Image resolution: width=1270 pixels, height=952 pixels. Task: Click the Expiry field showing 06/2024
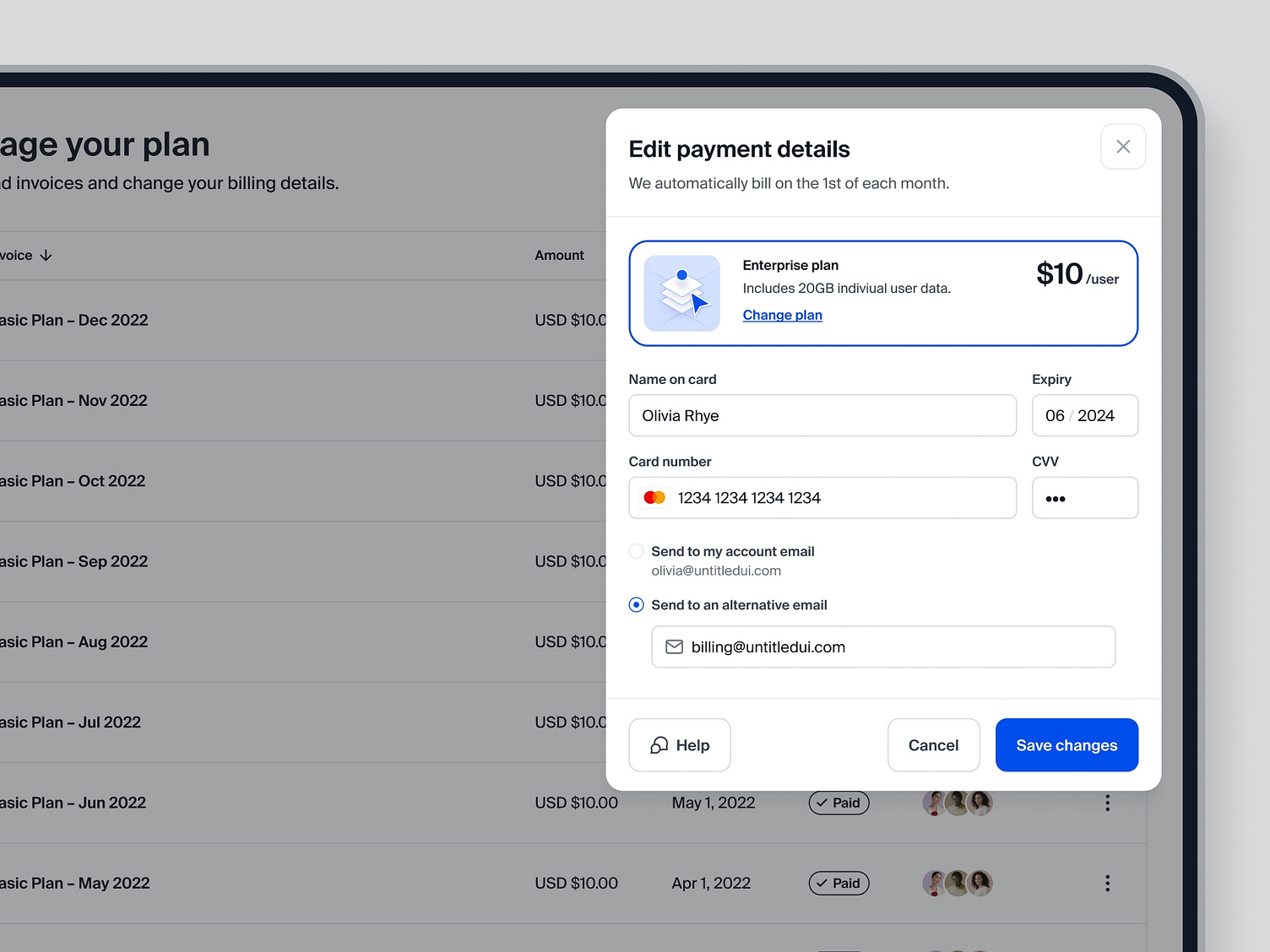point(1085,415)
